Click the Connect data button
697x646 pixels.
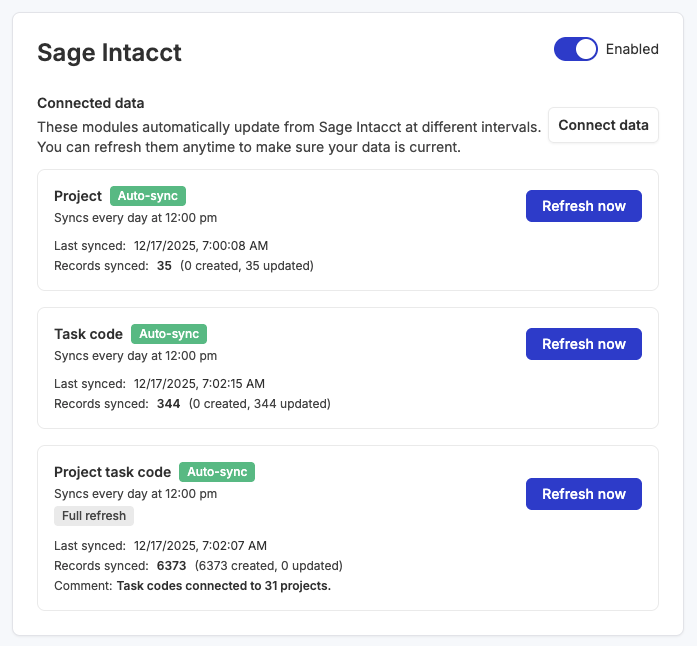603,125
